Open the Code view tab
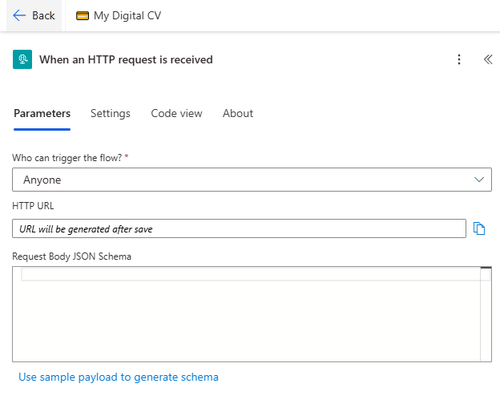The width and height of the screenshot is (500, 396). (x=177, y=114)
